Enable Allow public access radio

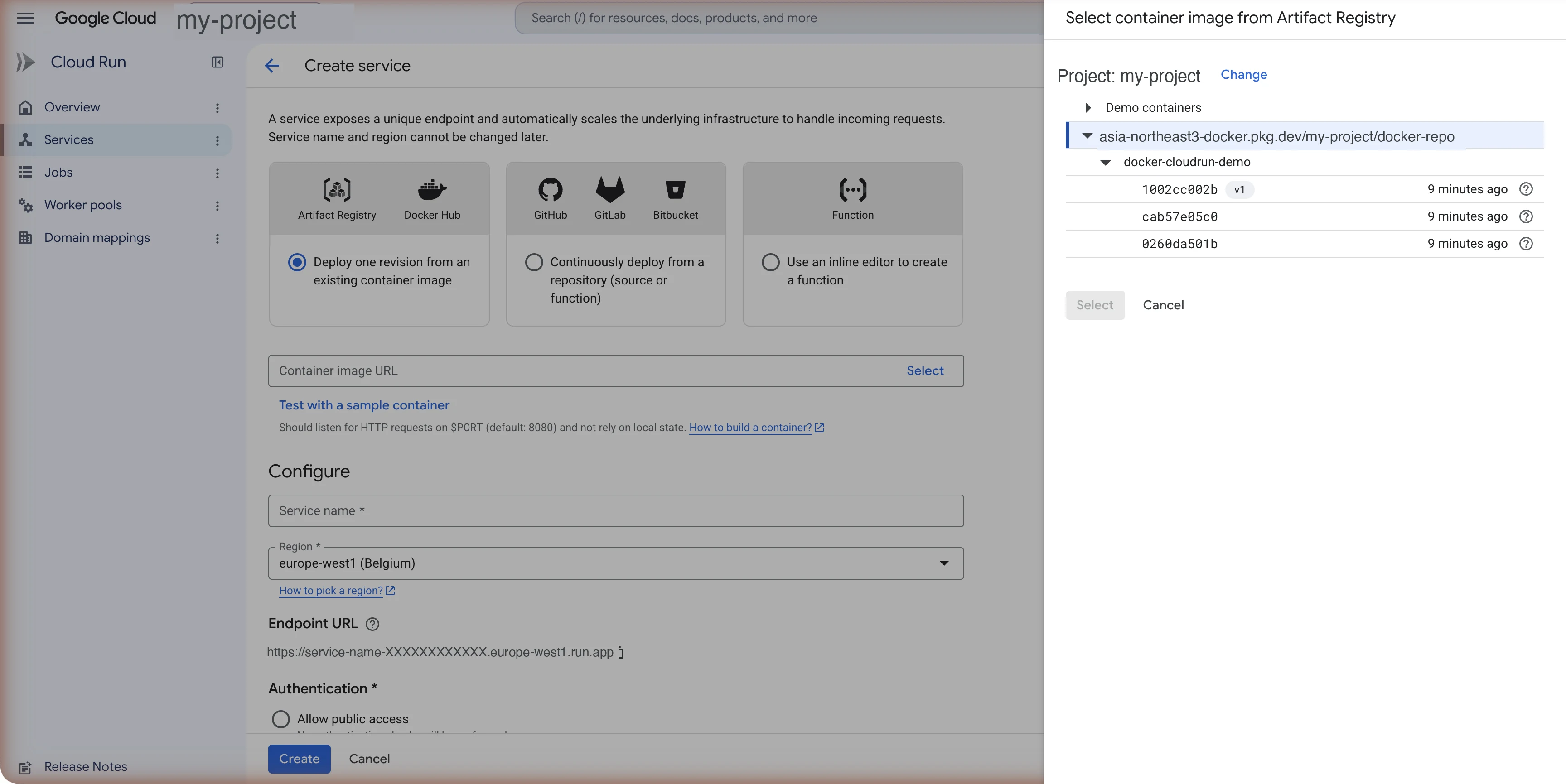tap(280, 719)
